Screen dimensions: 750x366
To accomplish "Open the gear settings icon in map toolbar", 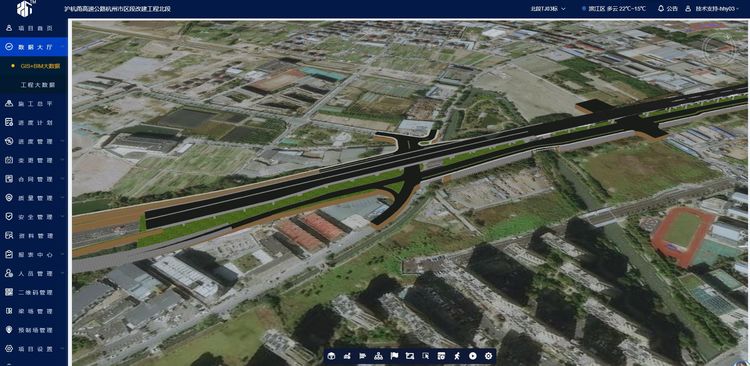I will (488, 356).
